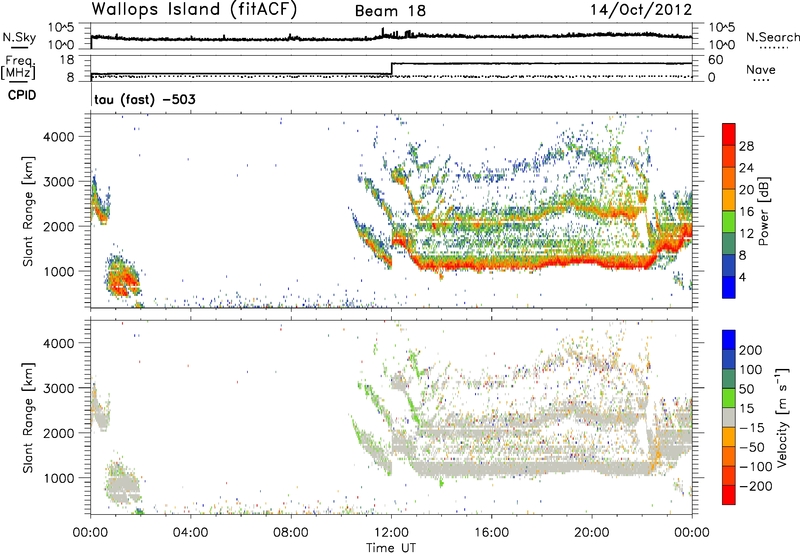Click the echo patch near 01:00 in power panel

(122, 278)
